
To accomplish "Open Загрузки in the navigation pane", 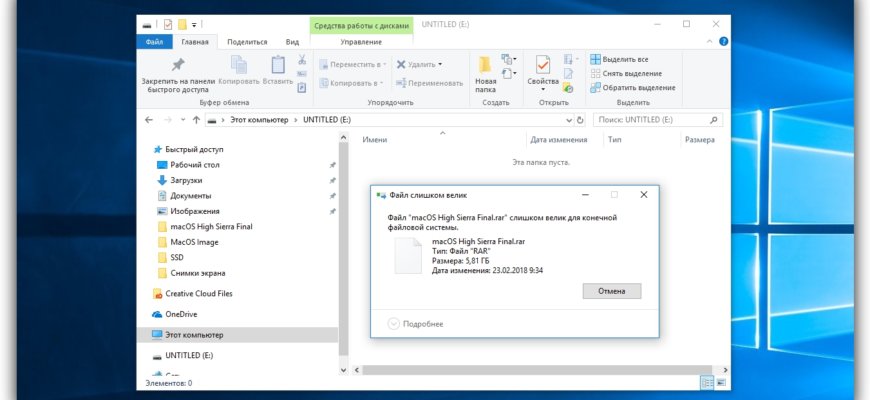I will coord(180,180).
